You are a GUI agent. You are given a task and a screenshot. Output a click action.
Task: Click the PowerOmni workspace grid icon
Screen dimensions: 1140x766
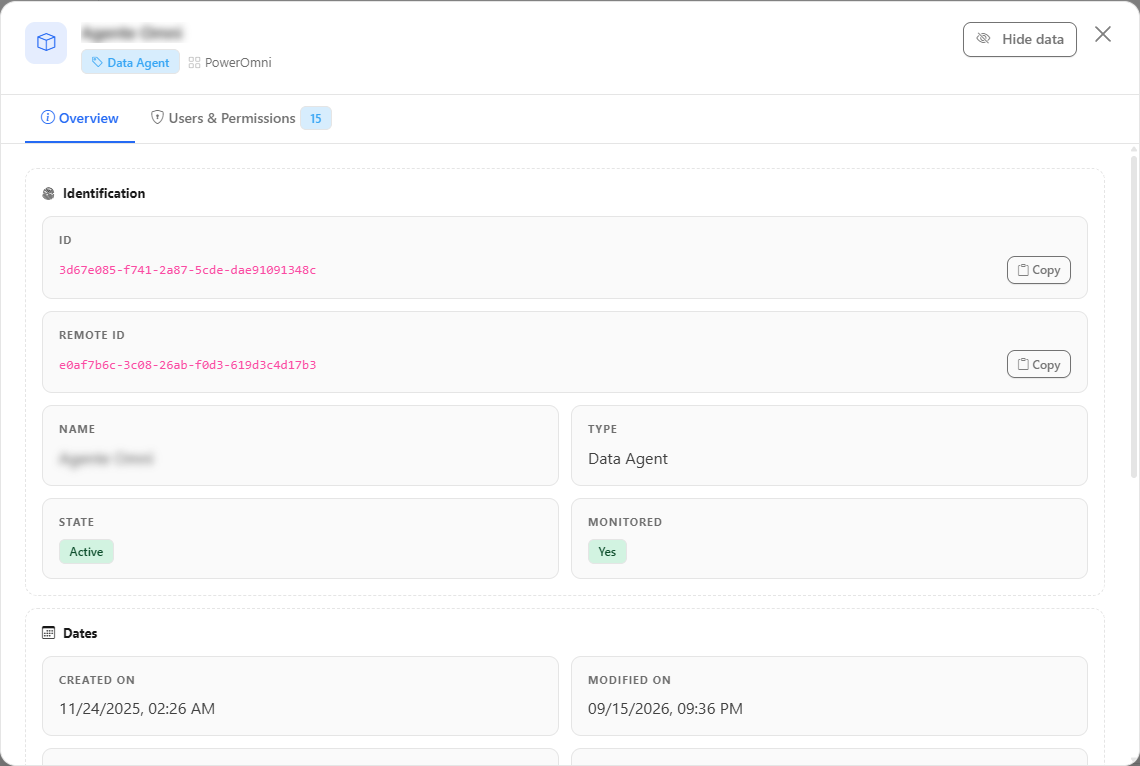[194, 63]
